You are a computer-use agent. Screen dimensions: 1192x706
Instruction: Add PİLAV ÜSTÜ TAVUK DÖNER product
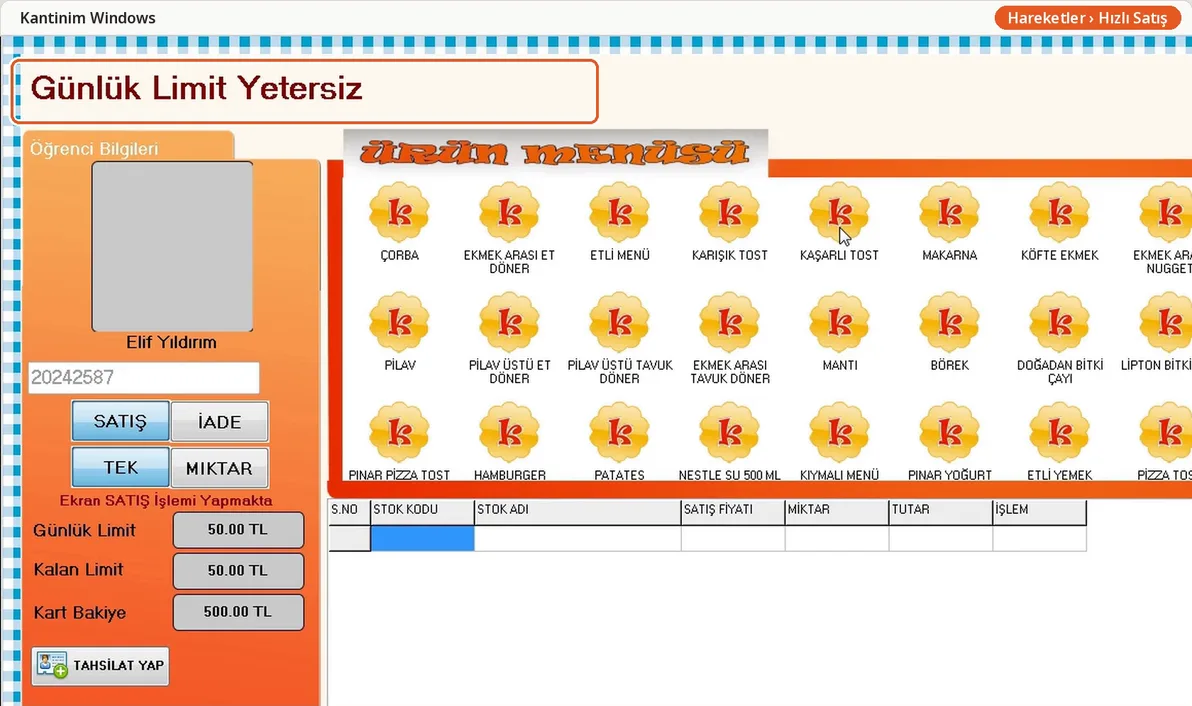620,322
